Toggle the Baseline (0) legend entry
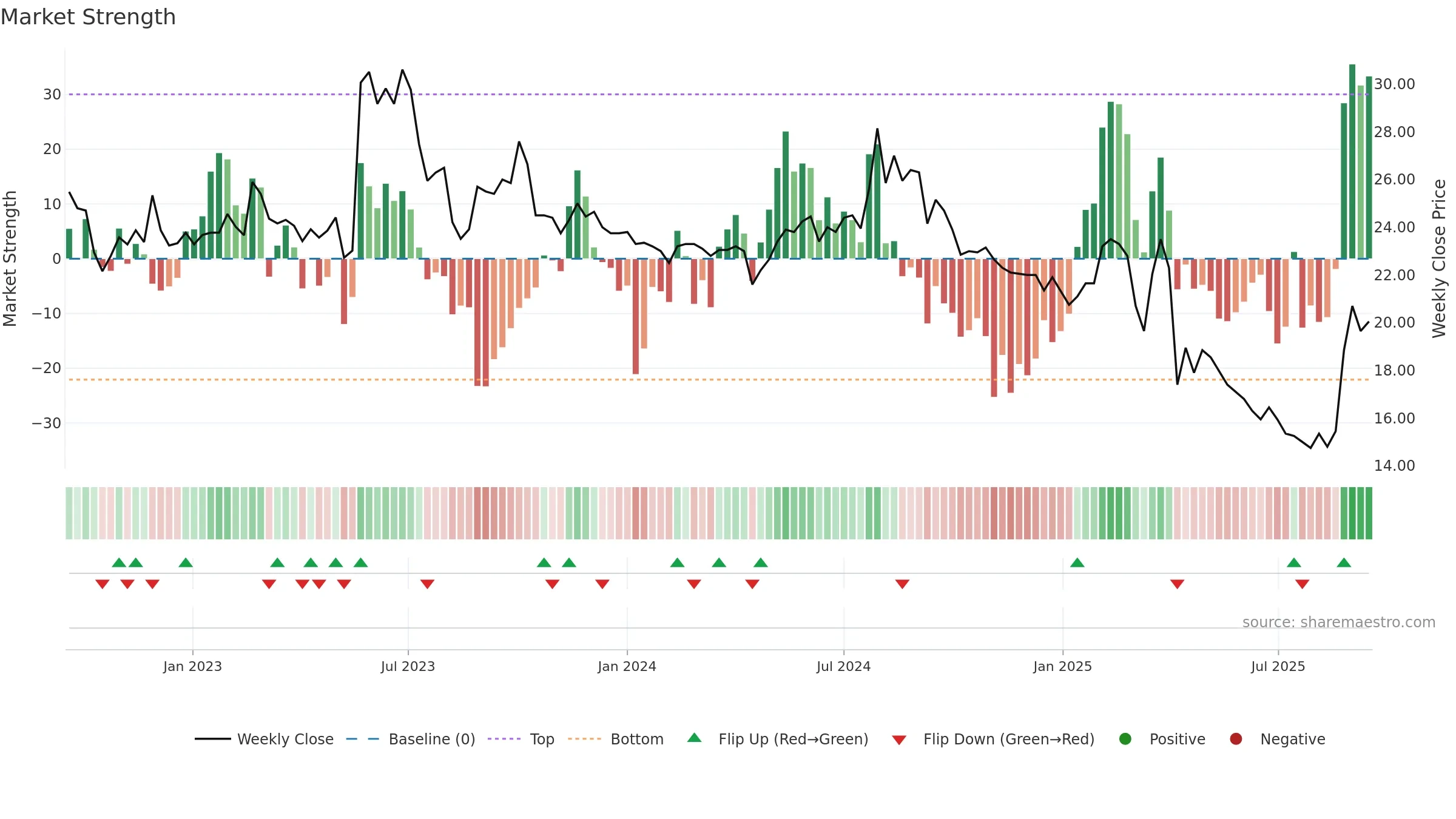The image size is (1456, 819). (x=411, y=739)
